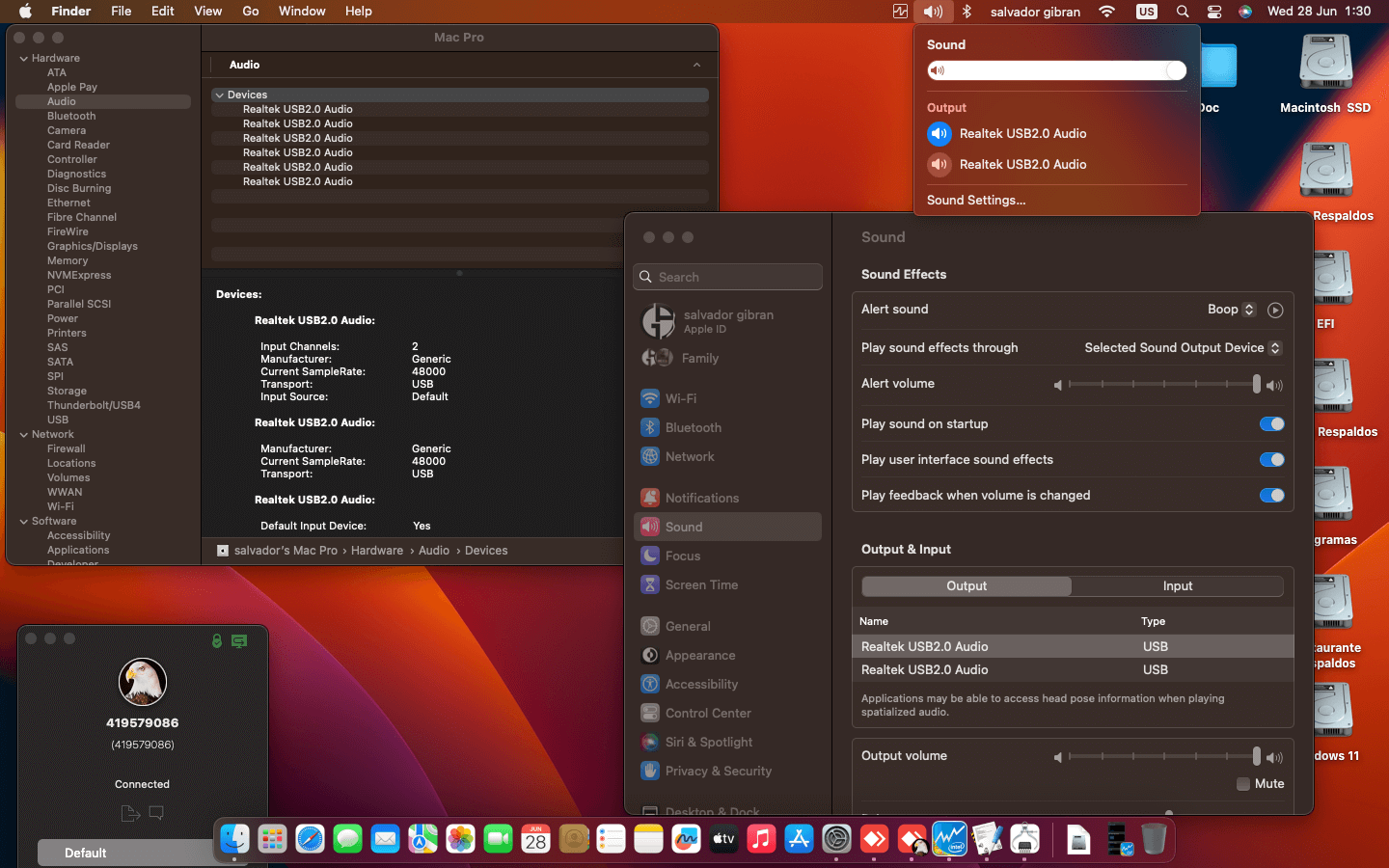Select the second Realtek USB2.0 Audio output row
Screen dimensions: 1389x868
click(1073, 670)
